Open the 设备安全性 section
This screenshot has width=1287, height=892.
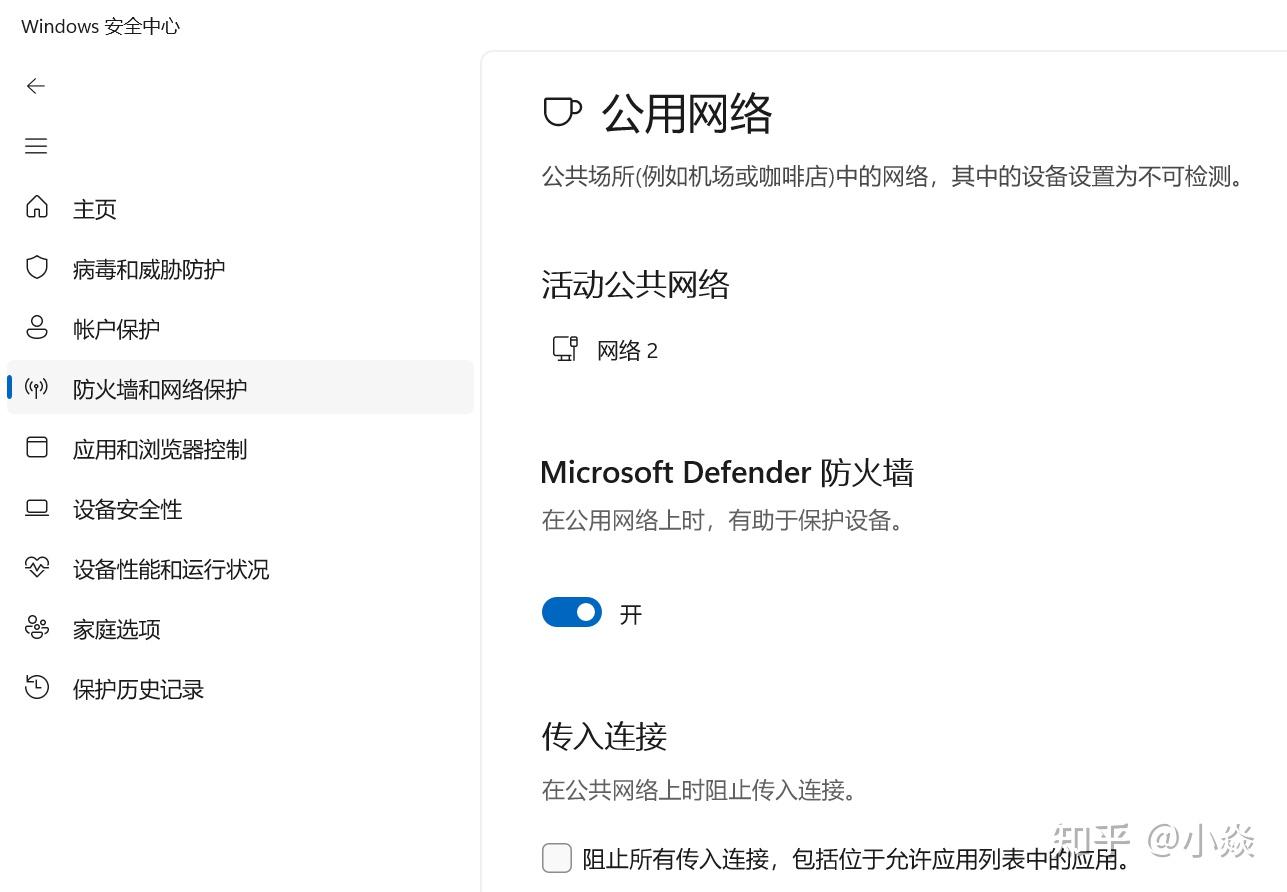[x=127, y=509]
